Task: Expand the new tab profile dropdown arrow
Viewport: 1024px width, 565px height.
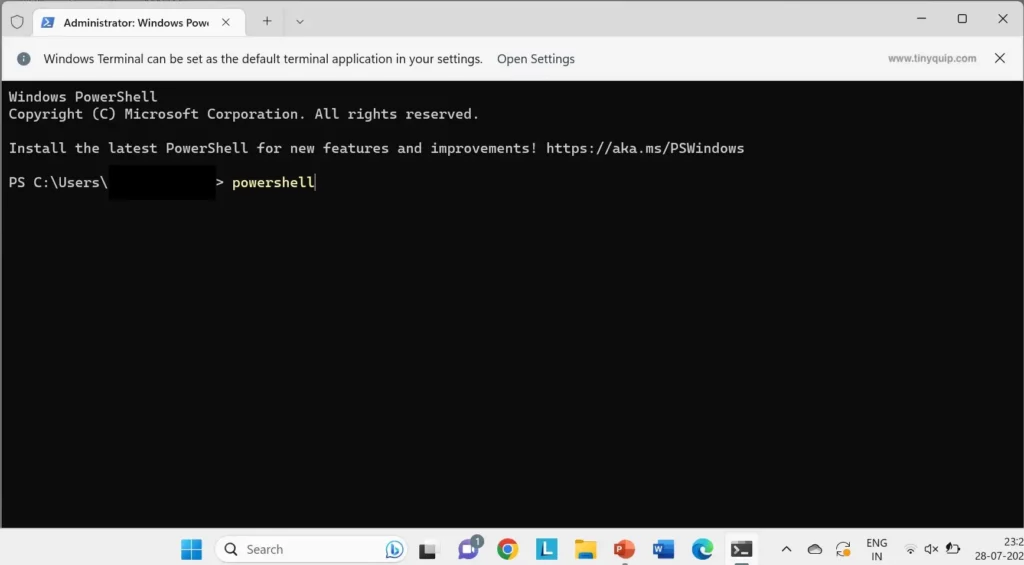Action: pos(300,22)
